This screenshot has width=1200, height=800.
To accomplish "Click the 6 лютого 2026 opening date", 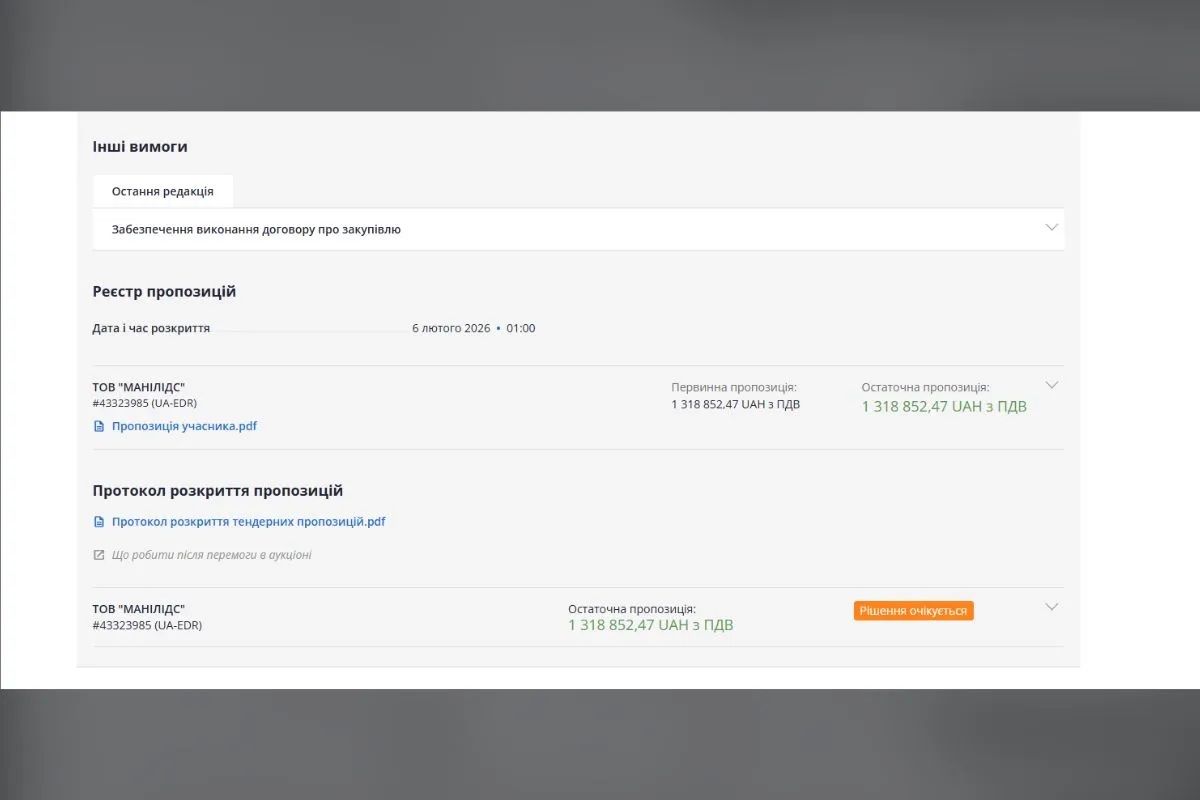I will 451,328.
